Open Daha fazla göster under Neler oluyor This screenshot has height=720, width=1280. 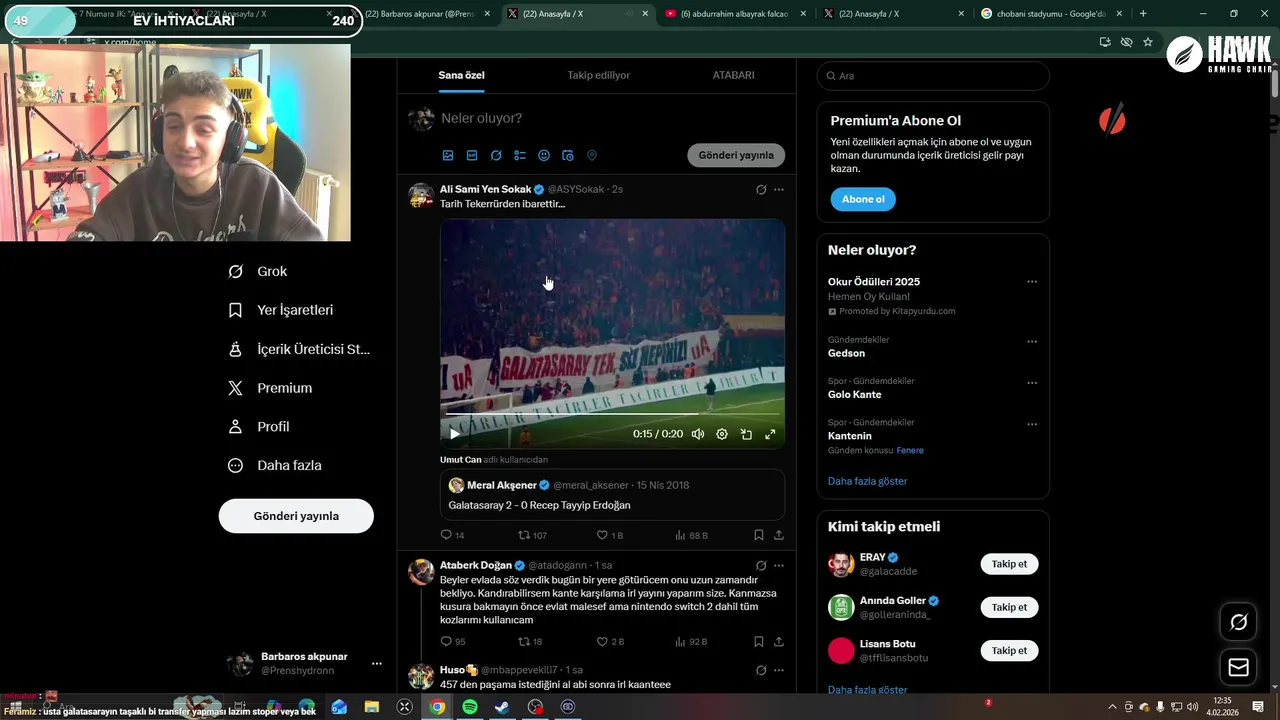click(x=867, y=481)
